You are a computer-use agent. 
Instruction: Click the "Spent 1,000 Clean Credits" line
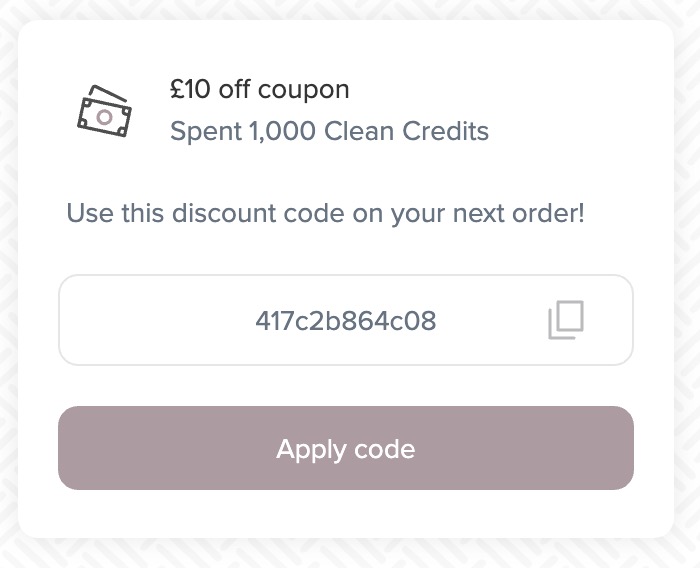(329, 131)
